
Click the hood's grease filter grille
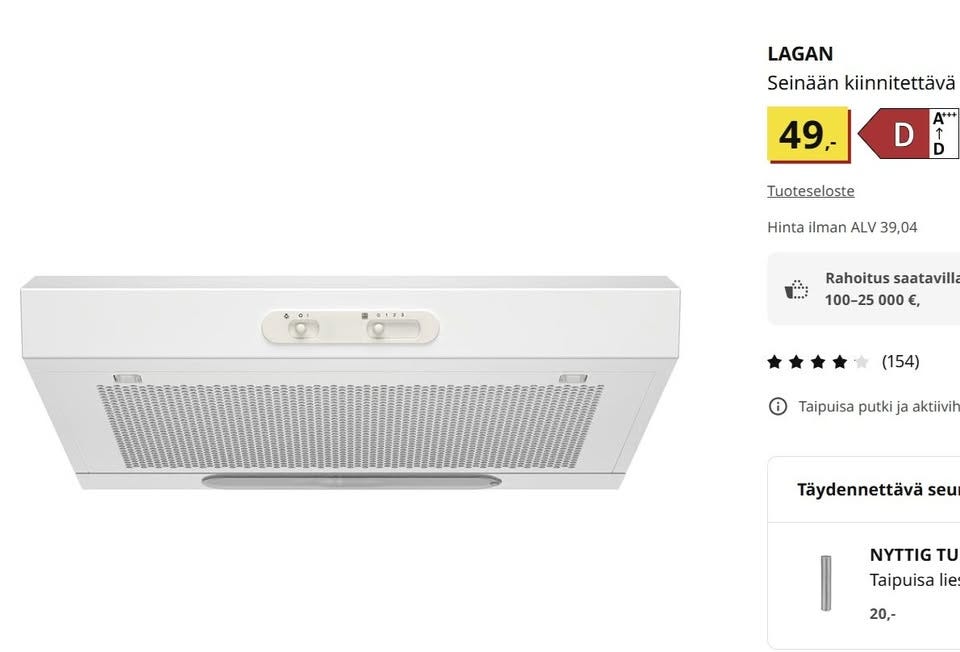(x=350, y=425)
